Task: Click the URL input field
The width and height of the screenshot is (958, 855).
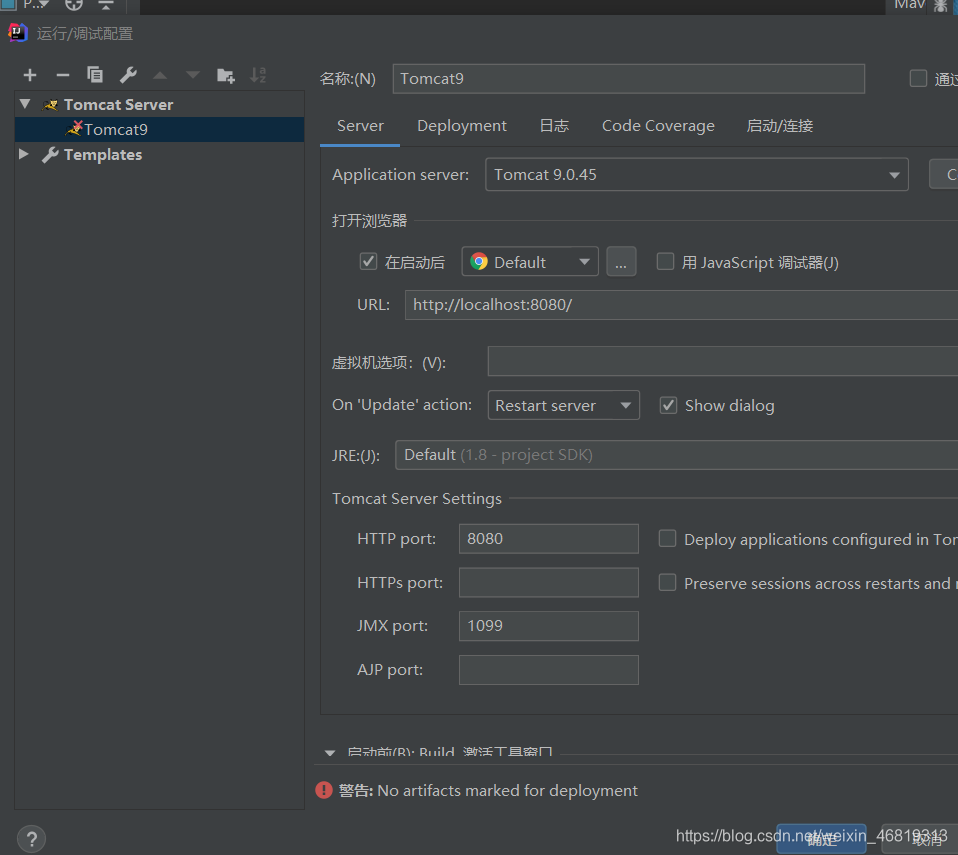Action: [681, 305]
